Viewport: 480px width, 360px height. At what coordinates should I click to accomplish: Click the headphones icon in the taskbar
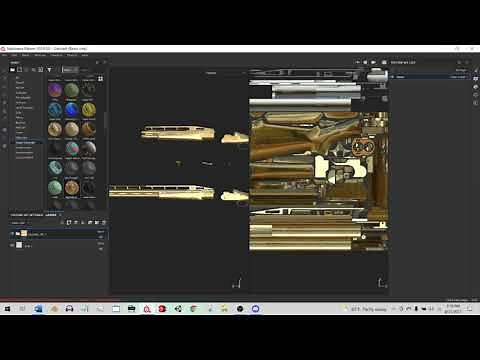pos(69,309)
